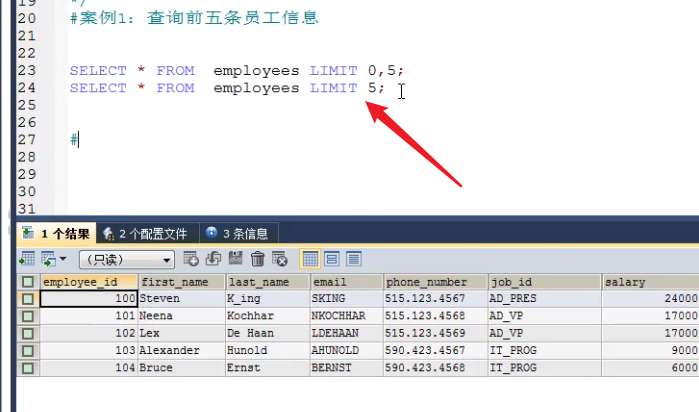Sort by the phone_number column header
The width and height of the screenshot is (699, 412).
[435, 282]
